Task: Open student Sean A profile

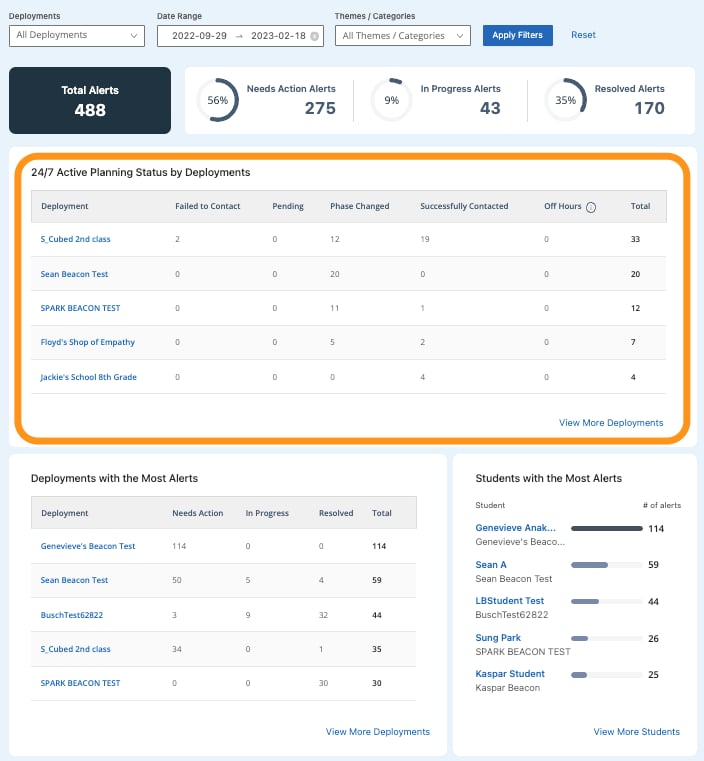Action: point(491,564)
